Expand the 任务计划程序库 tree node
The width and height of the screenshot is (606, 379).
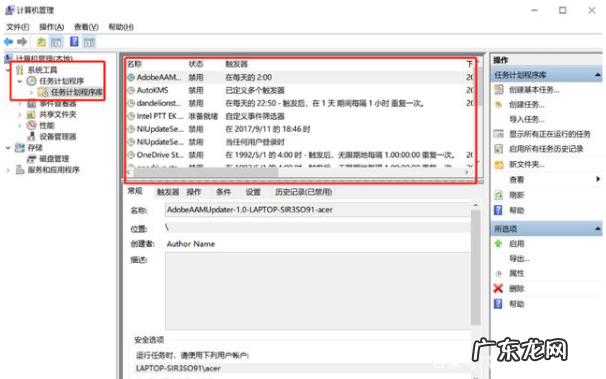coord(31,92)
